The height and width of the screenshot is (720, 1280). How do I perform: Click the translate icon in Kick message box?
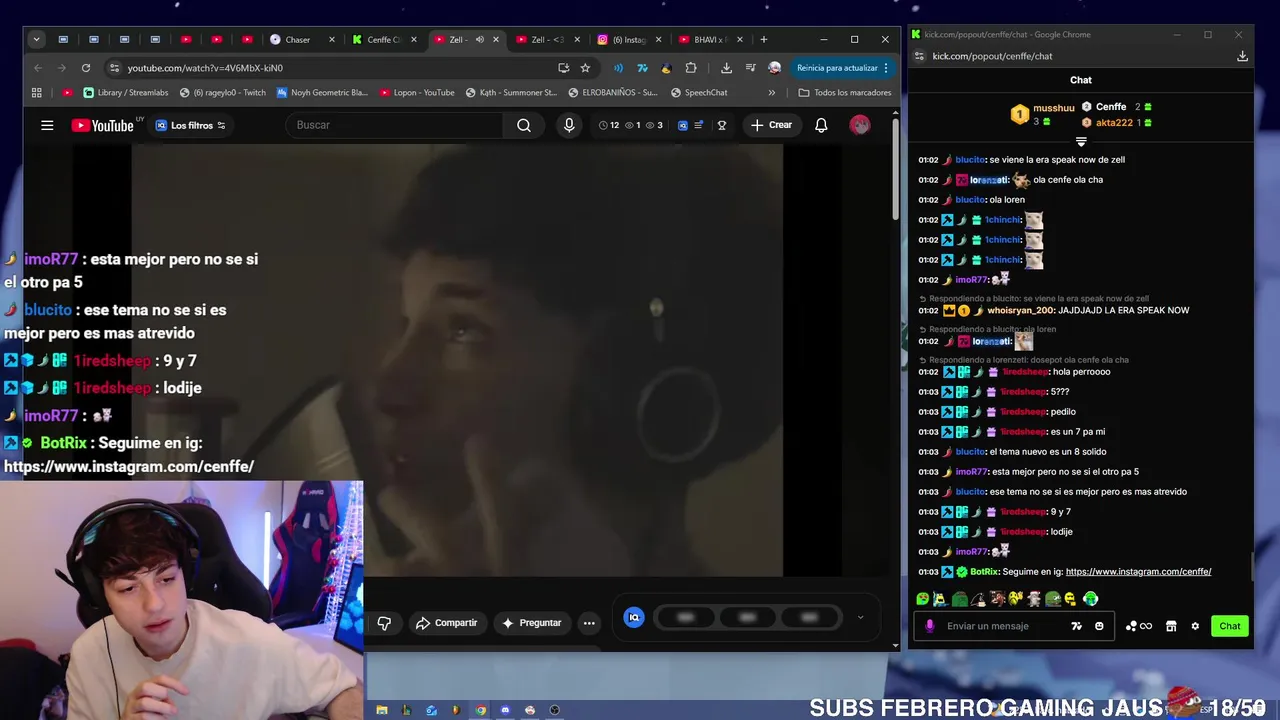[1076, 626]
